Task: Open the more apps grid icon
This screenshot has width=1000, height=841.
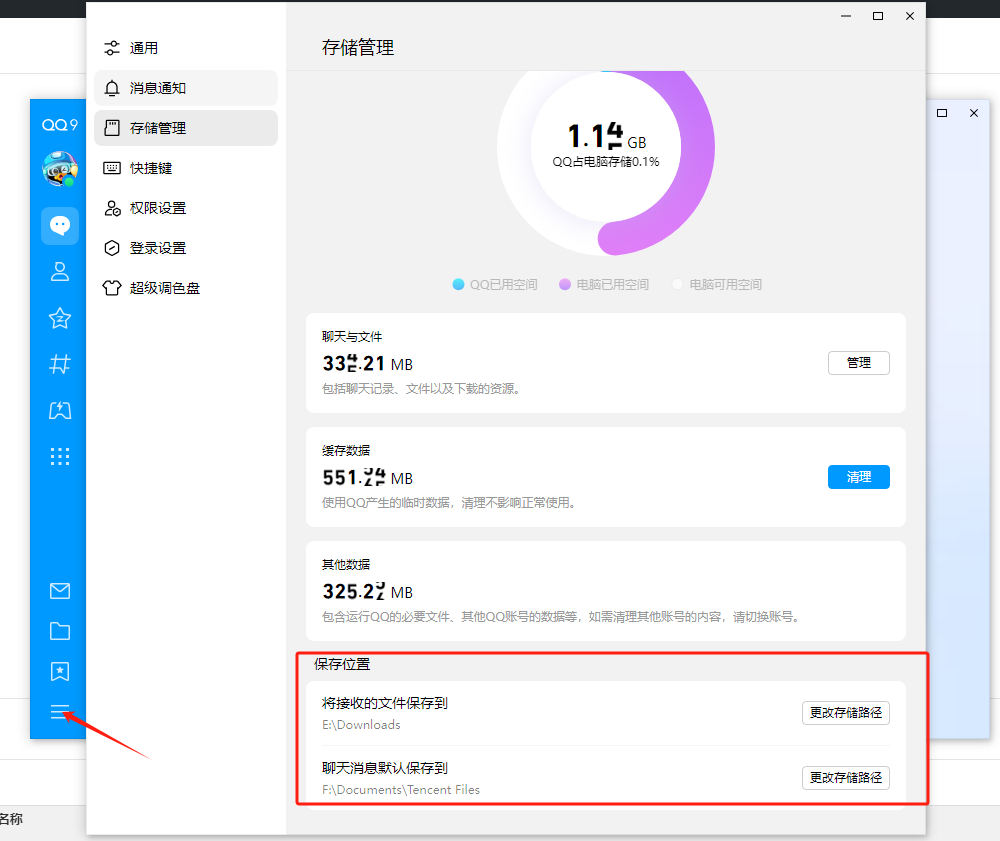Action: 60,457
